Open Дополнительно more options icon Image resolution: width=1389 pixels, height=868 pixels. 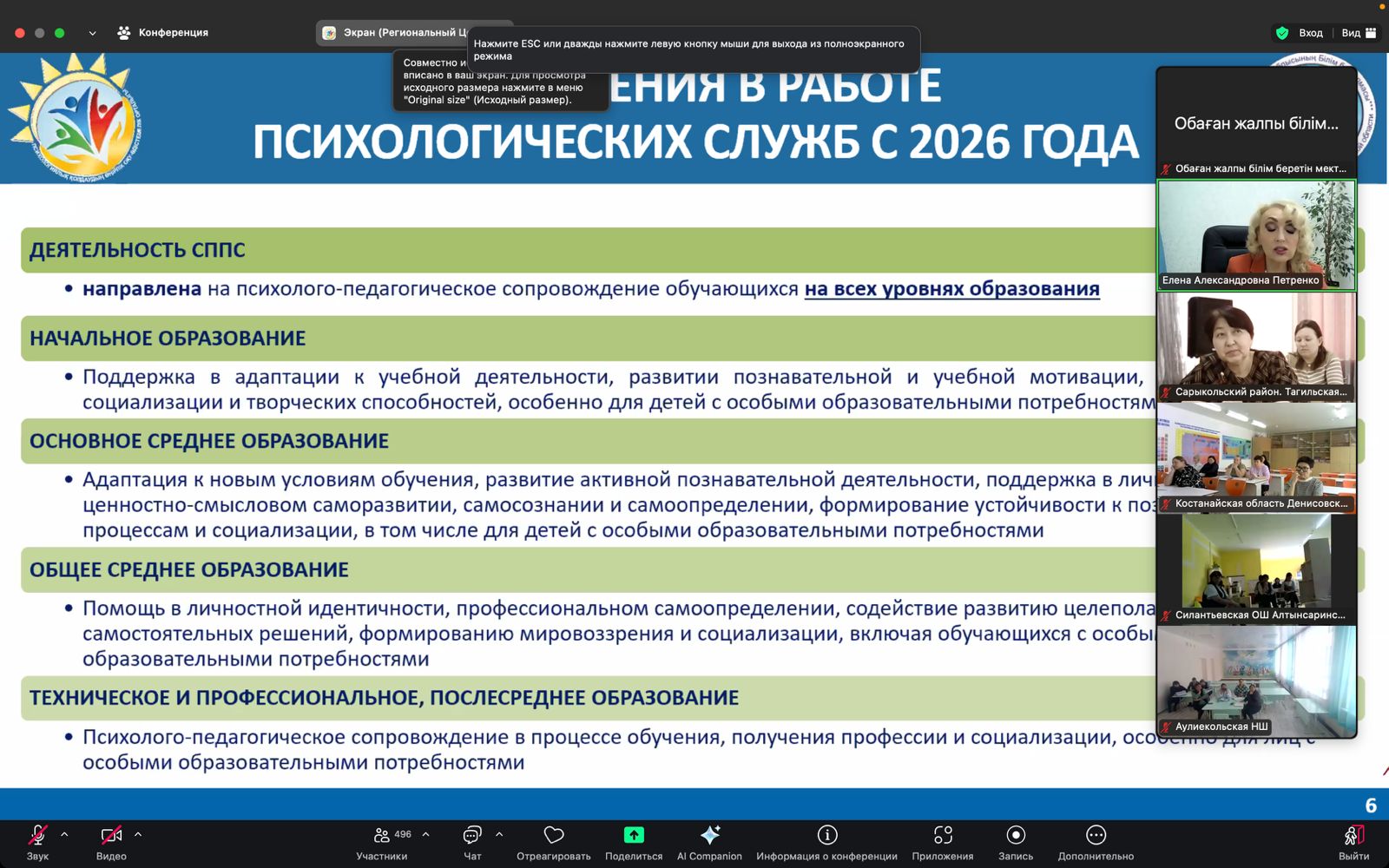coord(1096,835)
